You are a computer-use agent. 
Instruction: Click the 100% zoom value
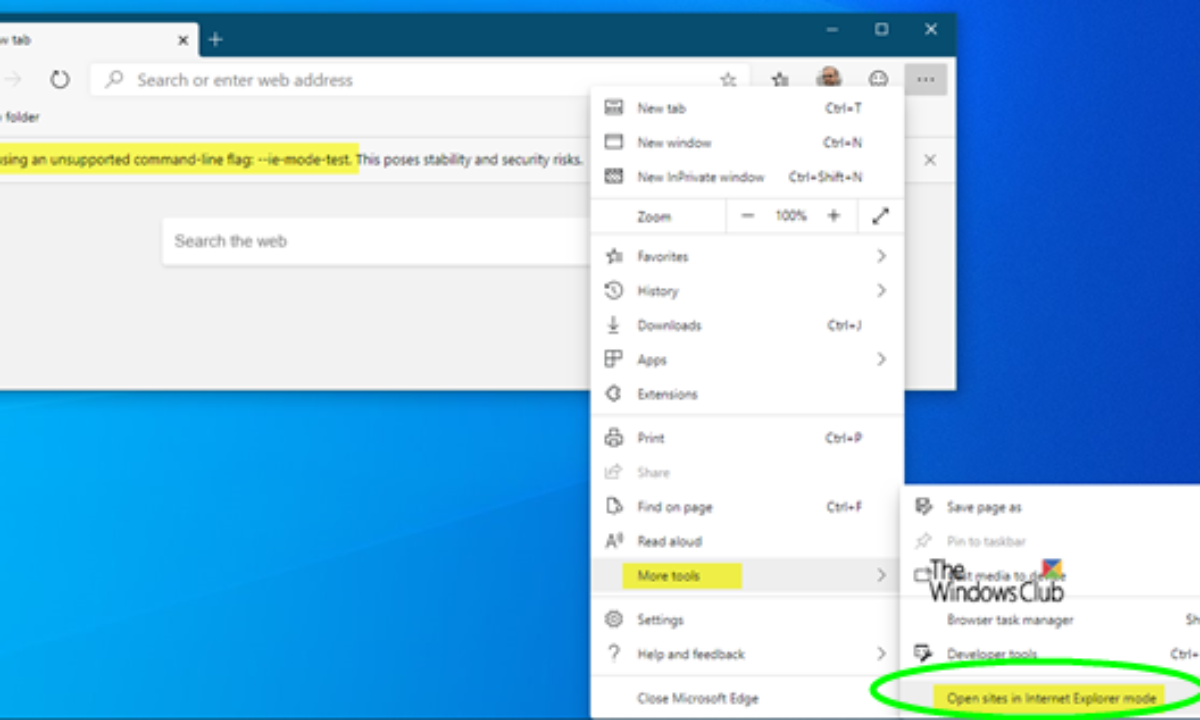791,216
